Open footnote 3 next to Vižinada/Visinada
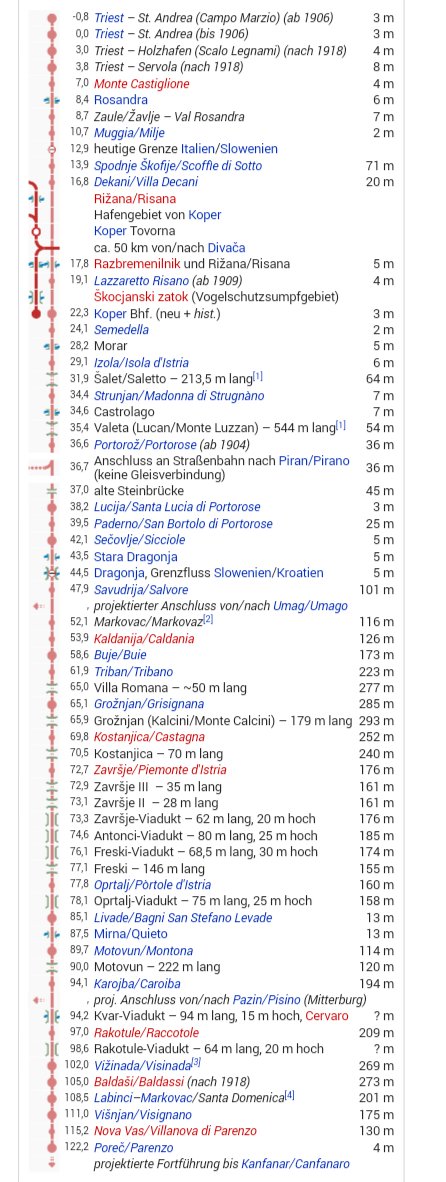This screenshot has height=1182, width=446. point(196,1063)
